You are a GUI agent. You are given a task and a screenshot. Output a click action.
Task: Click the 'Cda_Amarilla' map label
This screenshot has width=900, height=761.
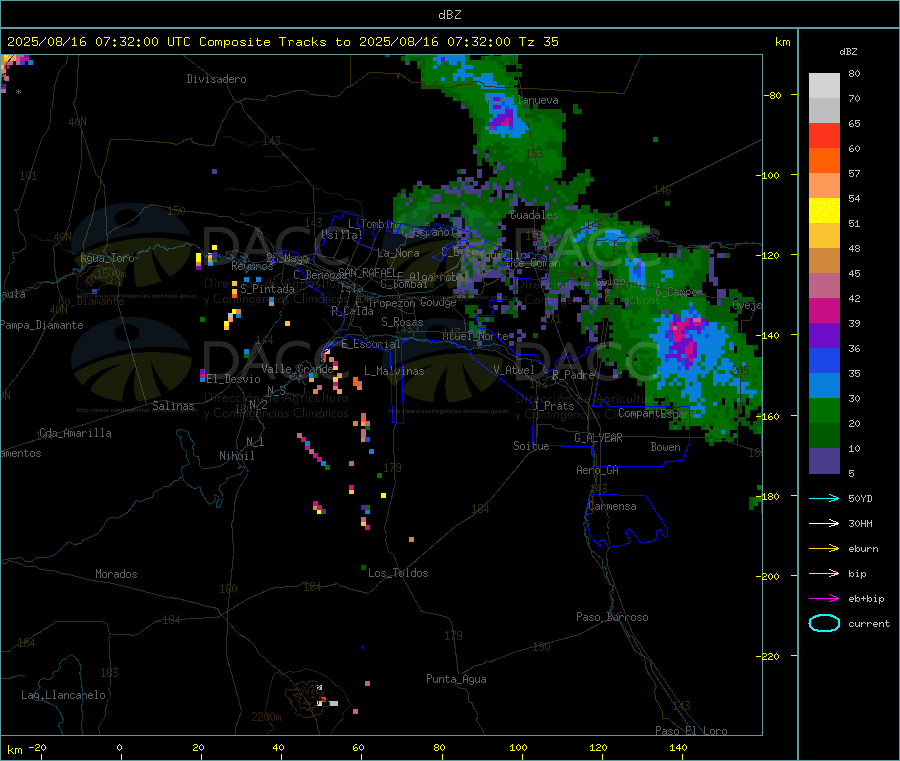tap(76, 433)
